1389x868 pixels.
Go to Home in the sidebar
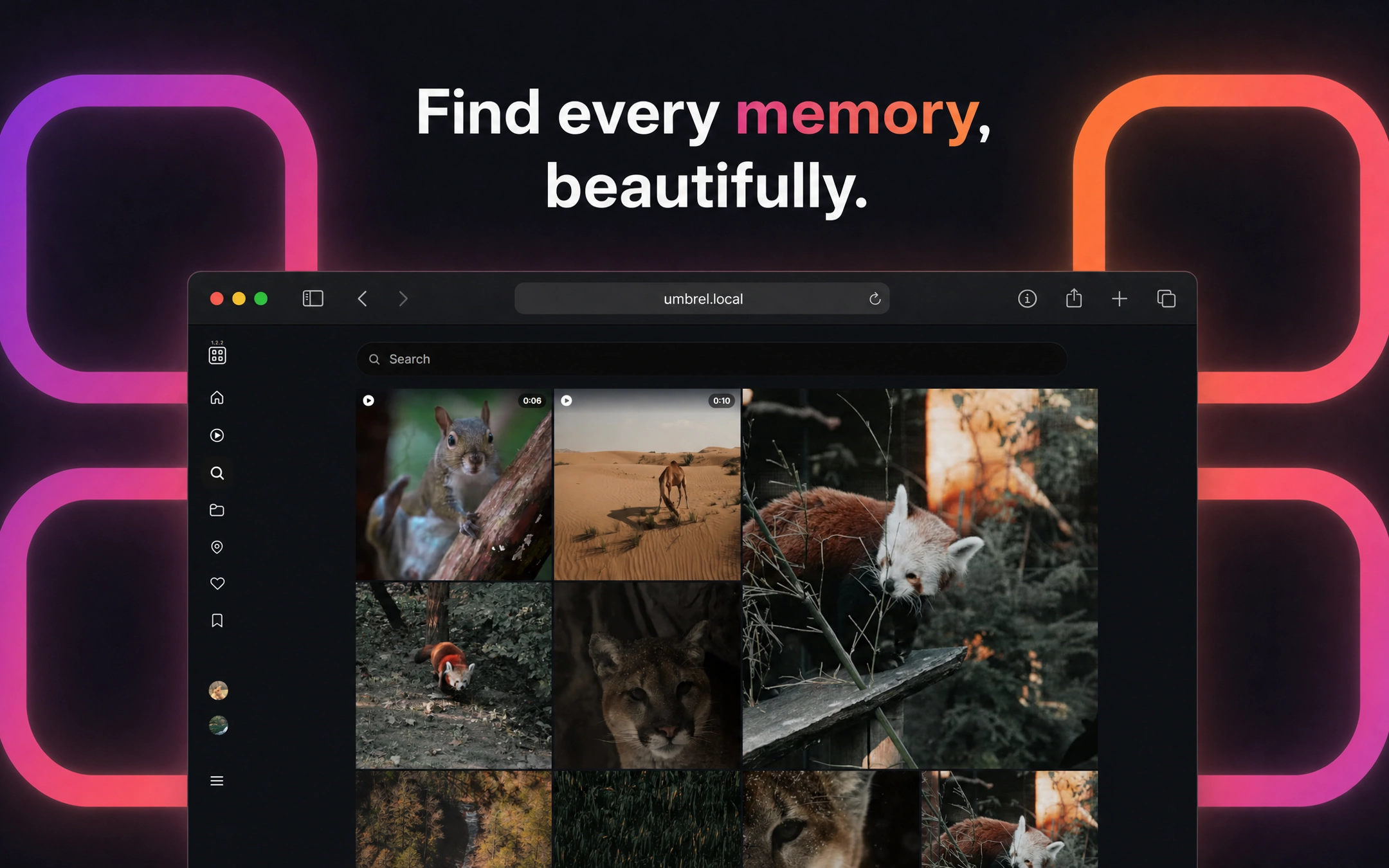coord(217,397)
